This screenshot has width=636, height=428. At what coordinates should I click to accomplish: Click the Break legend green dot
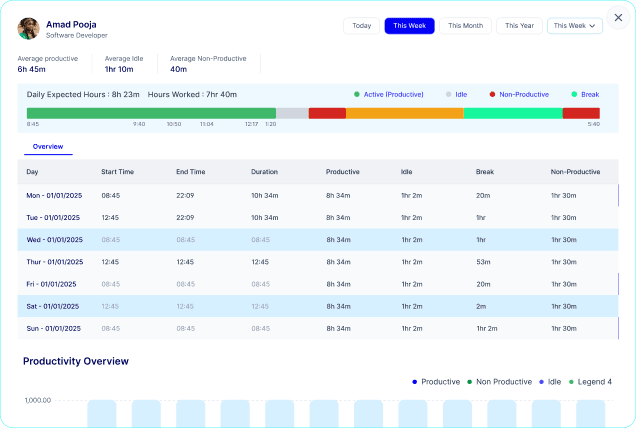click(x=574, y=94)
